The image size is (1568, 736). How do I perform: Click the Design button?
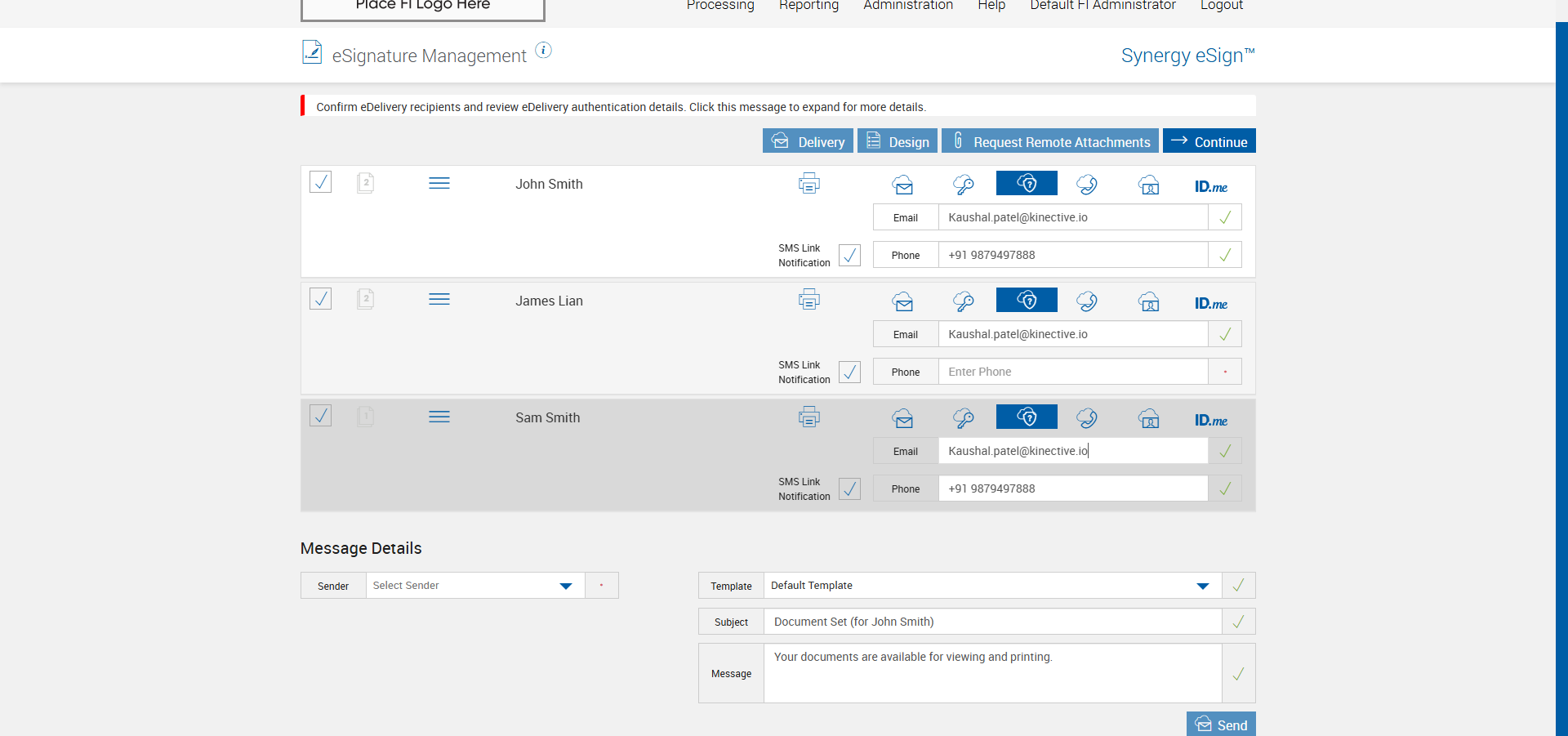(898, 141)
